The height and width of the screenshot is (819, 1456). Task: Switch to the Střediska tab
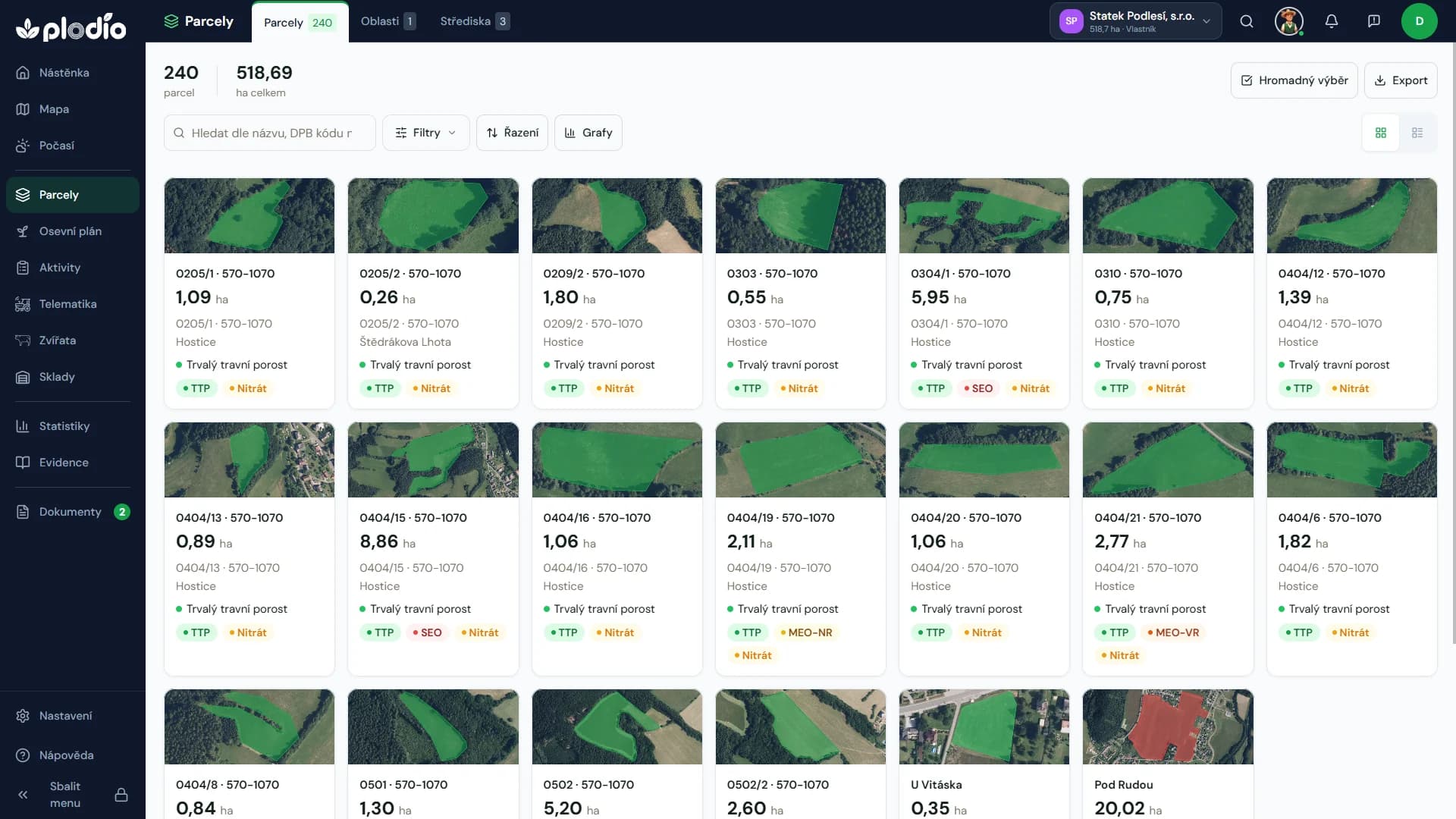coord(475,21)
